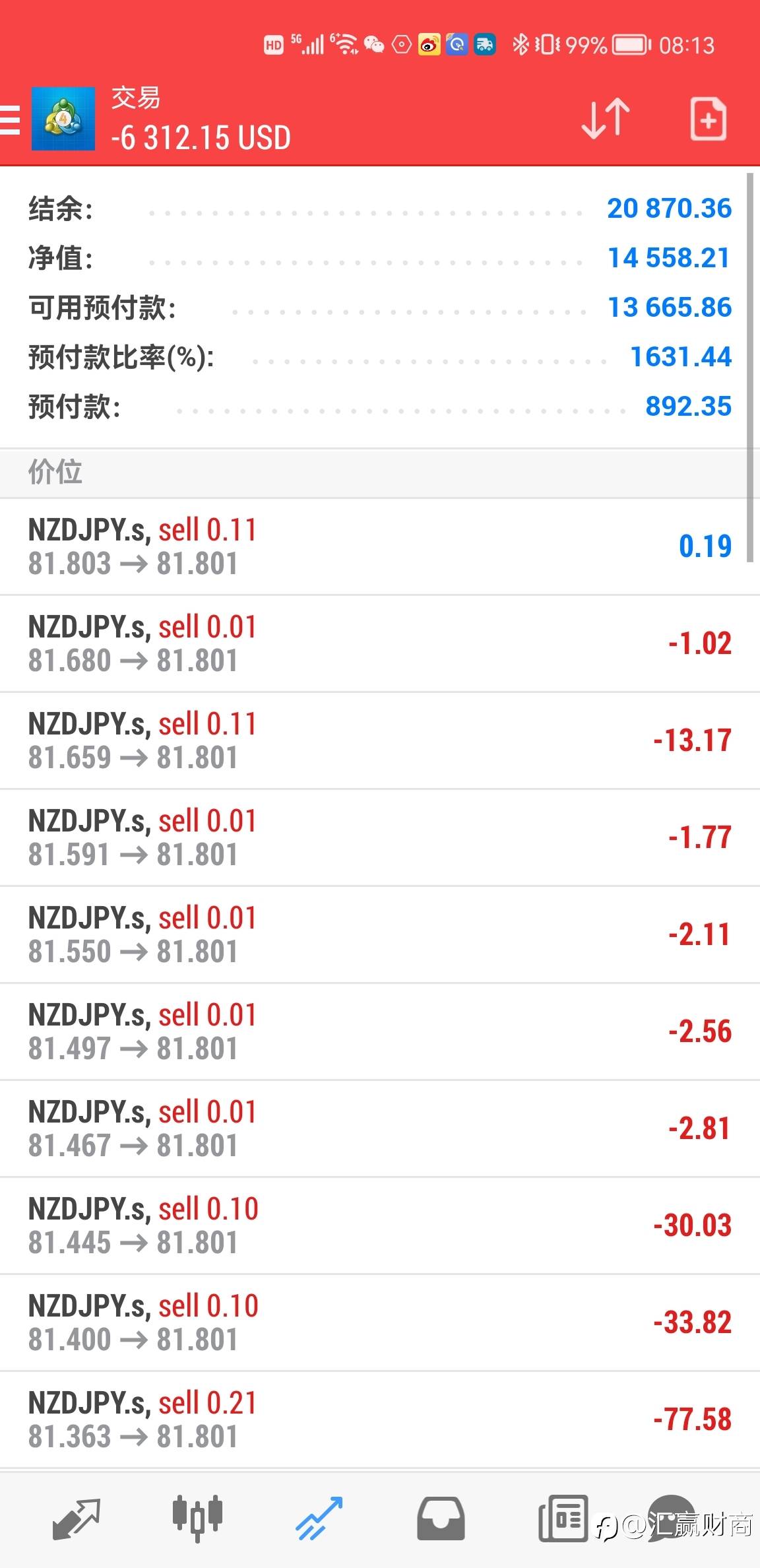The image size is (760, 1568).
Task: Open the History inbox tab
Action: [441, 1517]
